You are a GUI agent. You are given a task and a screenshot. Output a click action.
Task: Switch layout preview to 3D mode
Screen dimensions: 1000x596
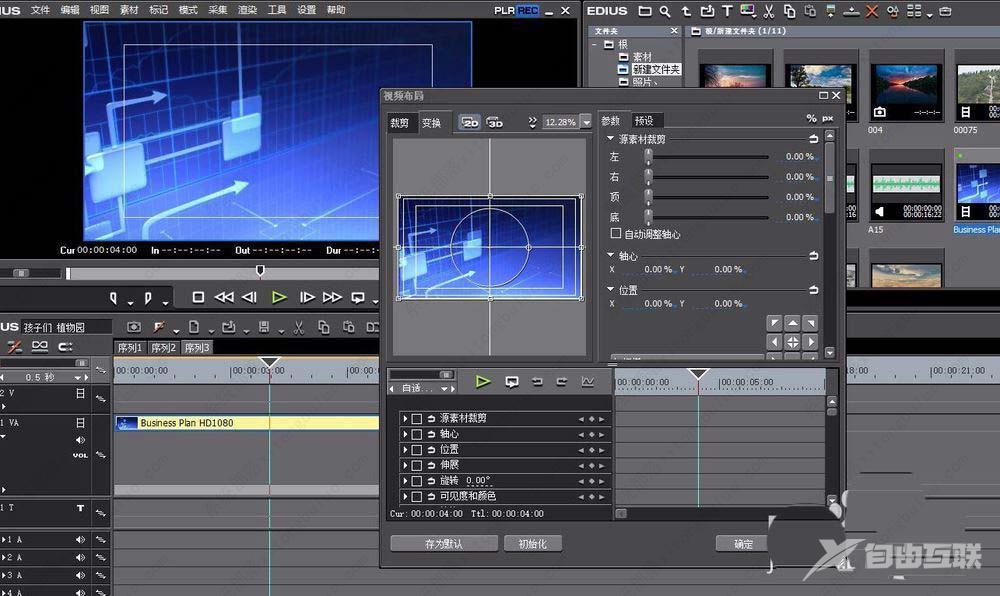coord(495,122)
